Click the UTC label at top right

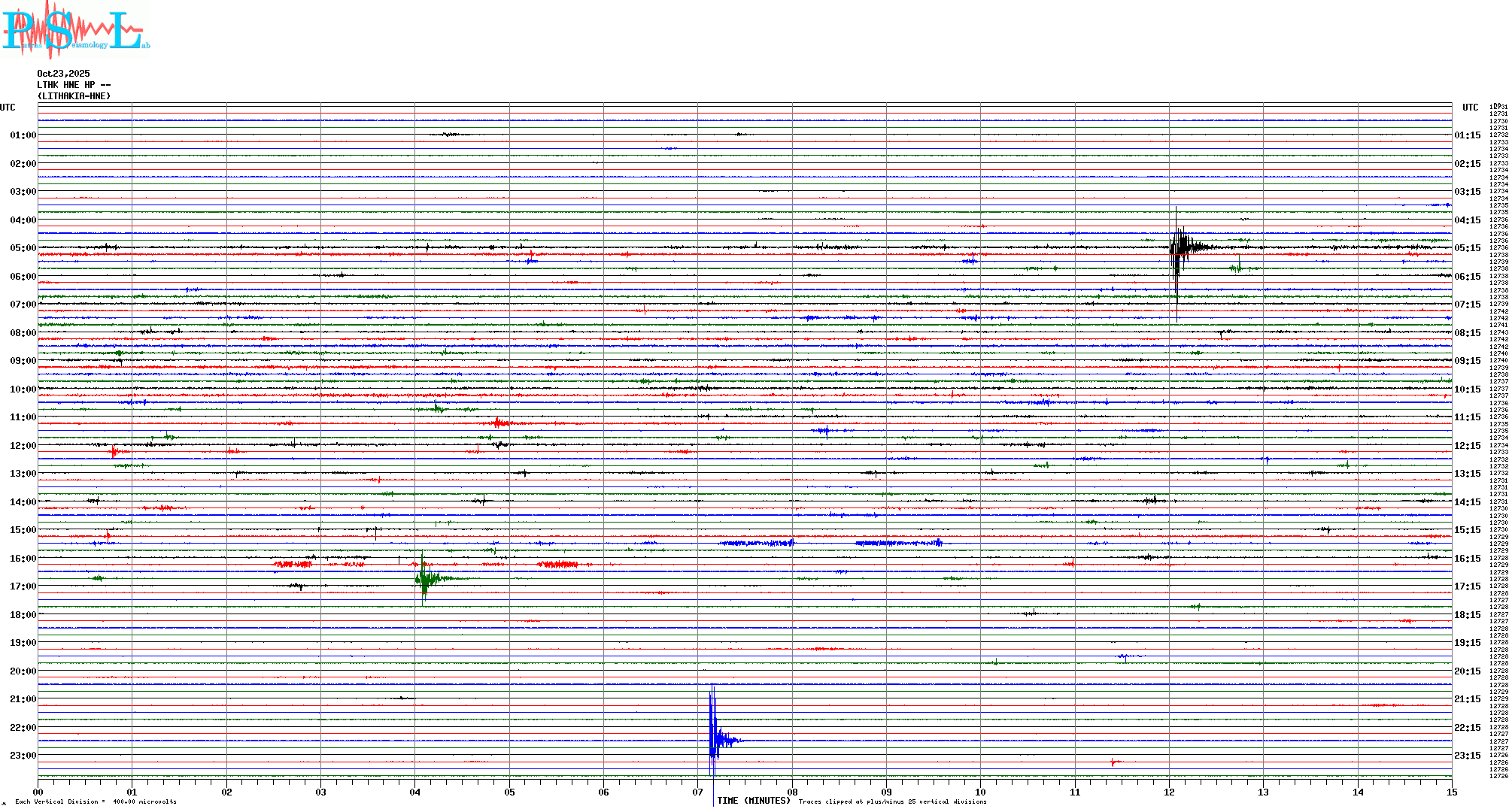click(x=1470, y=108)
